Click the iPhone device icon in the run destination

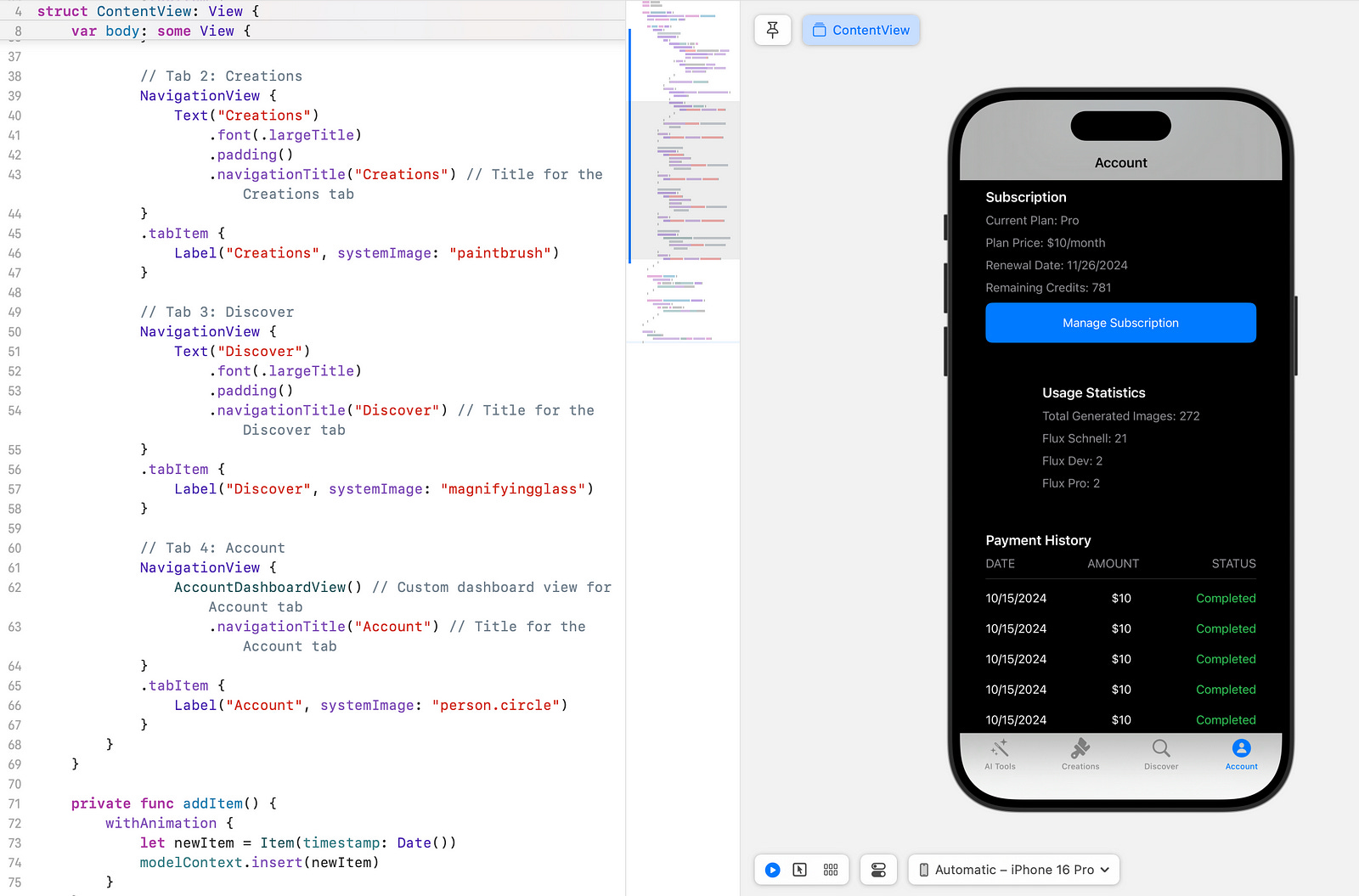pos(923,869)
